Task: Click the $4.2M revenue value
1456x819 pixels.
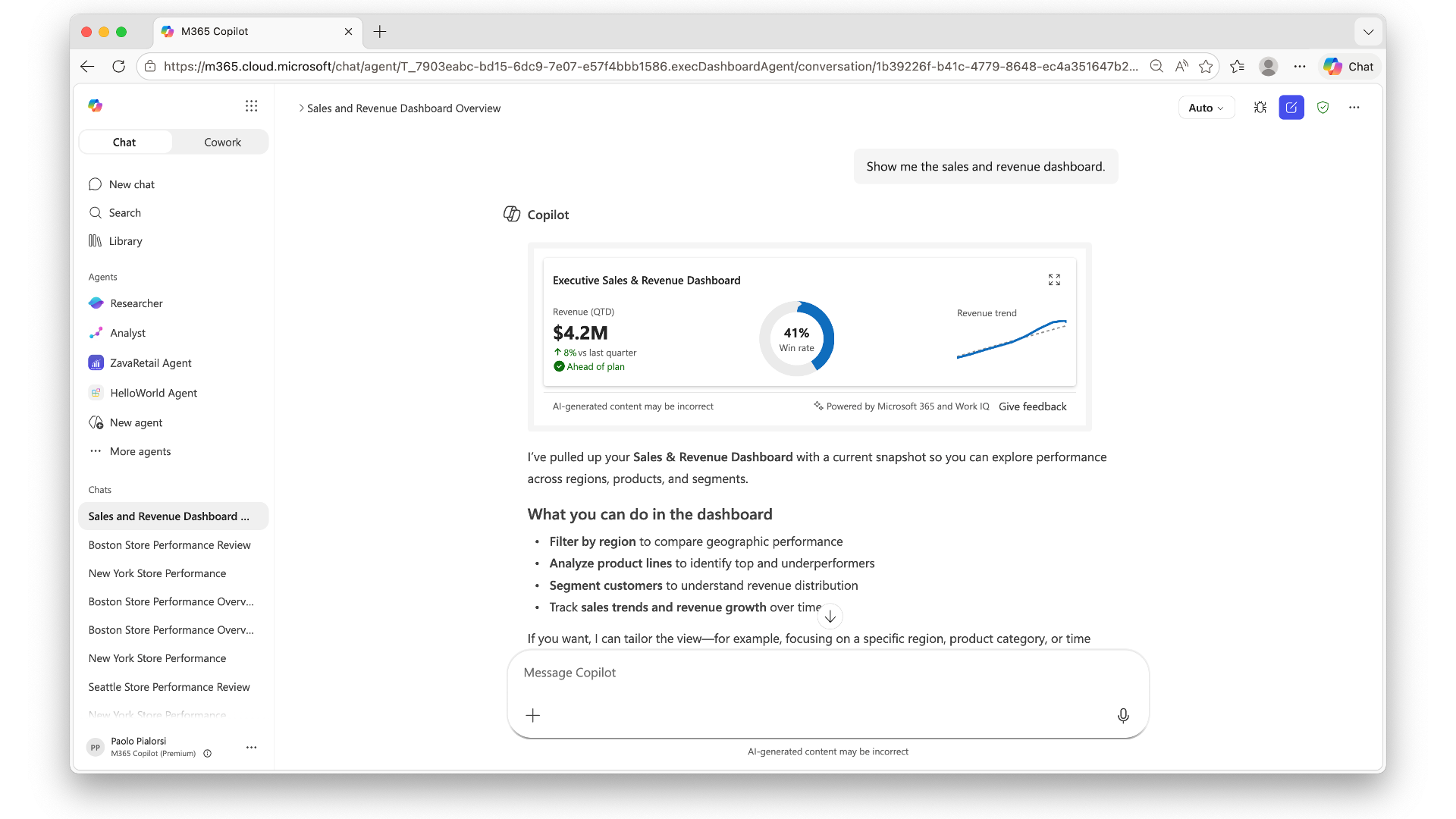Action: (580, 333)
